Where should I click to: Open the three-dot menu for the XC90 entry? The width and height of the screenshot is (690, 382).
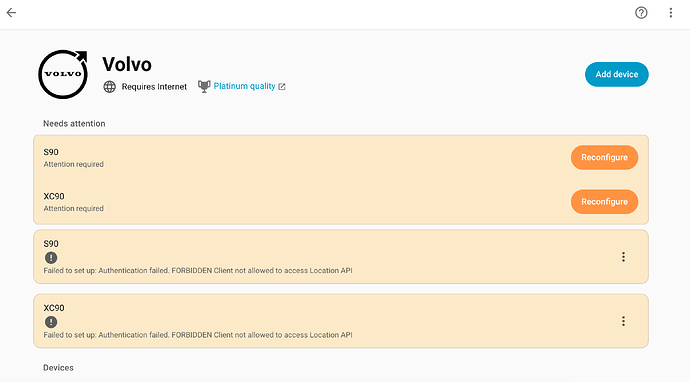point(623,321)
